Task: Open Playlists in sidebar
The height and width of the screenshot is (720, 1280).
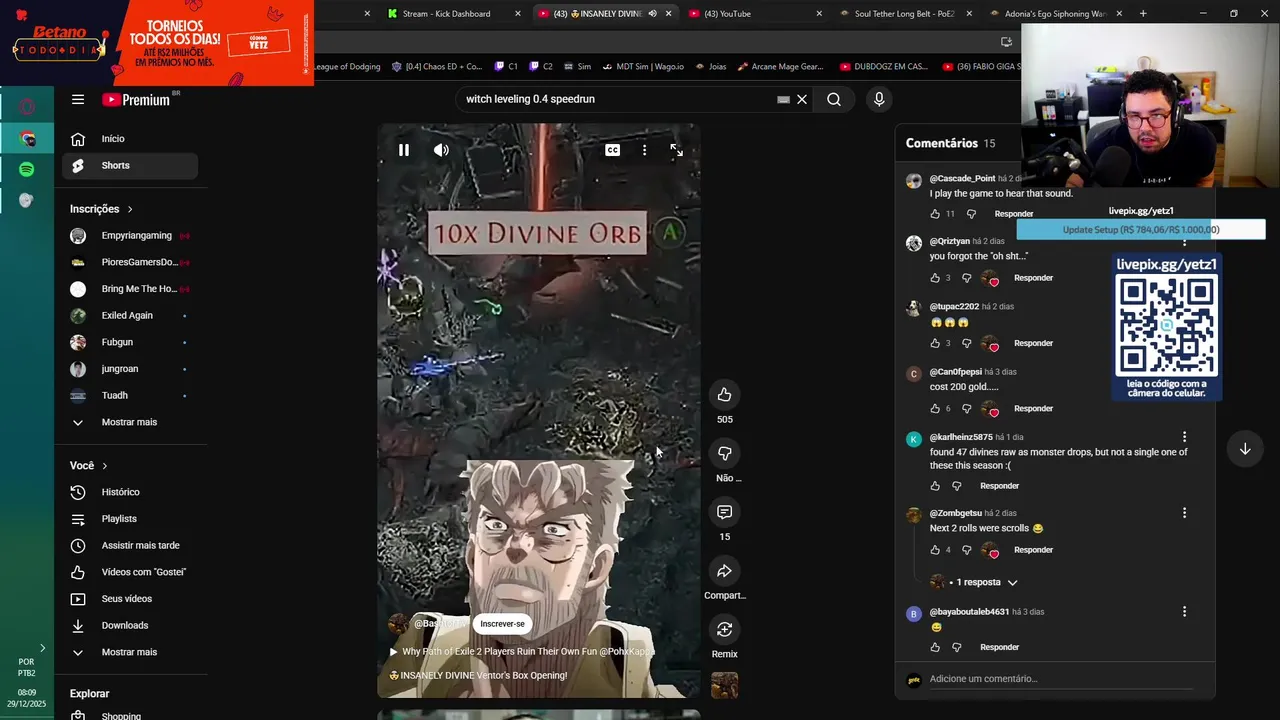Action: pos(130,519)
